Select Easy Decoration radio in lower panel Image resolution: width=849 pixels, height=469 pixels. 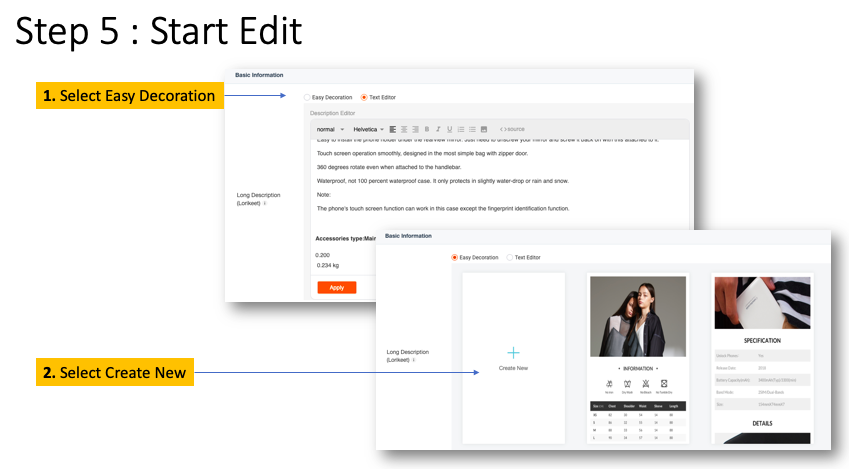tap(454, 257)
